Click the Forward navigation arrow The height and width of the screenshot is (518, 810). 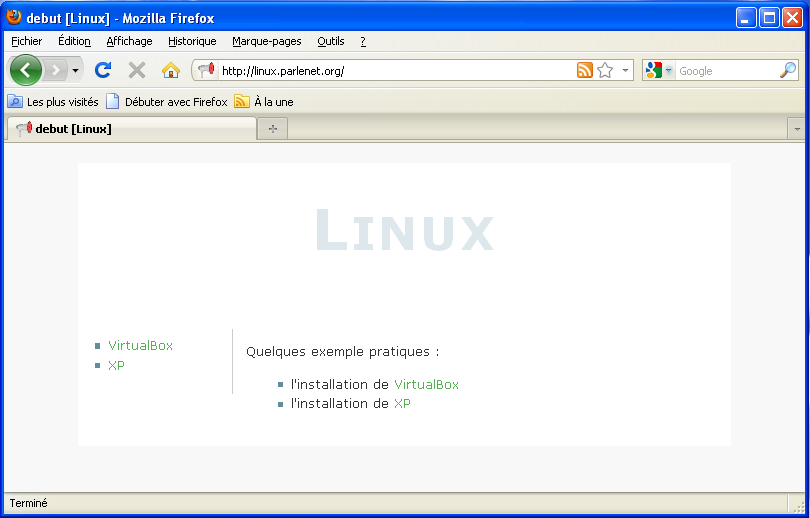55,70
